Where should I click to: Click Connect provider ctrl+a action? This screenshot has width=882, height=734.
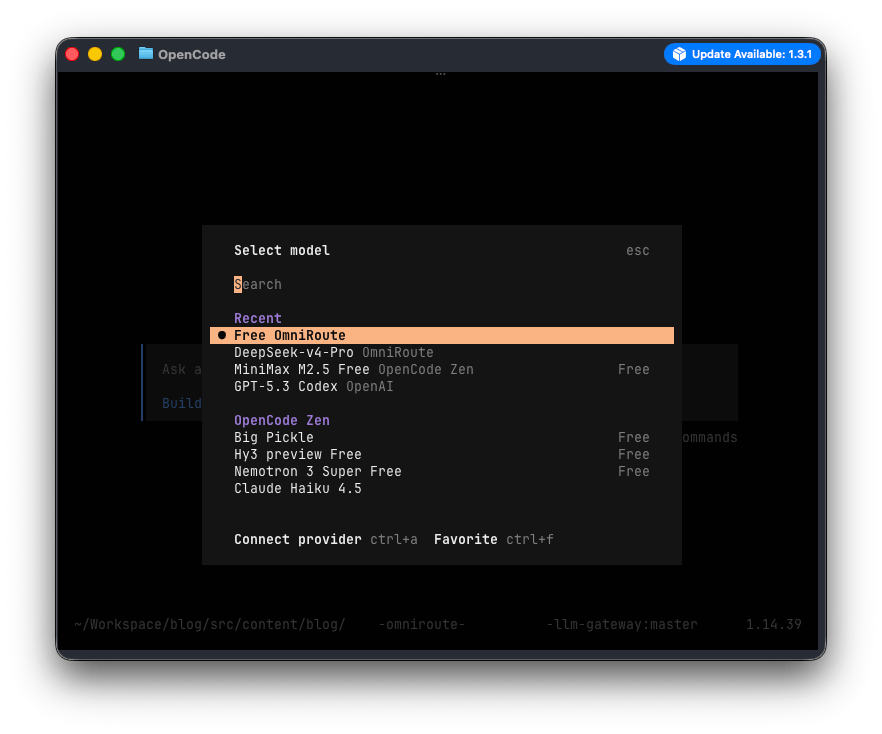pos(326,539)
